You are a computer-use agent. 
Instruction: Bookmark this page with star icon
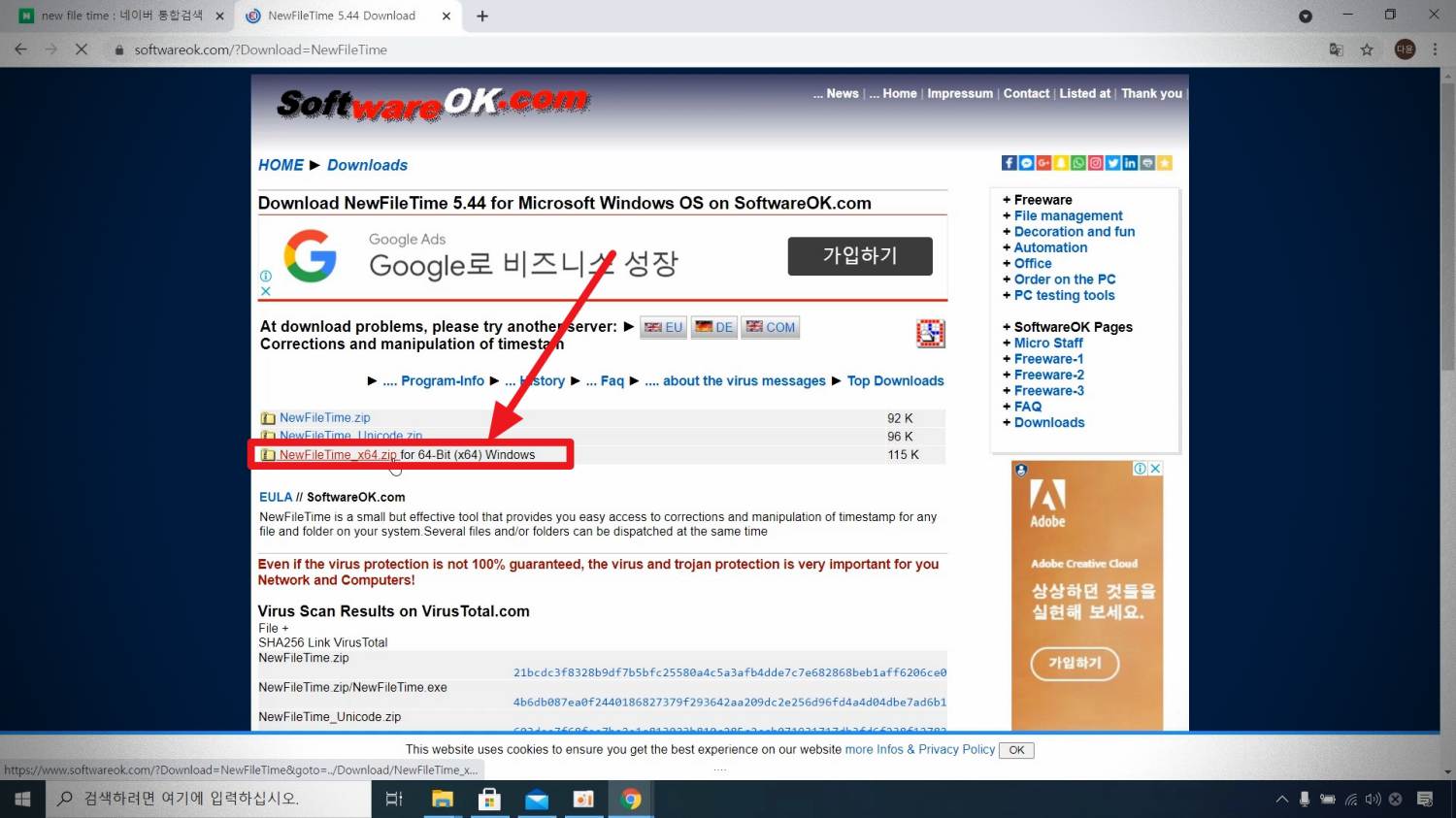1367,49
